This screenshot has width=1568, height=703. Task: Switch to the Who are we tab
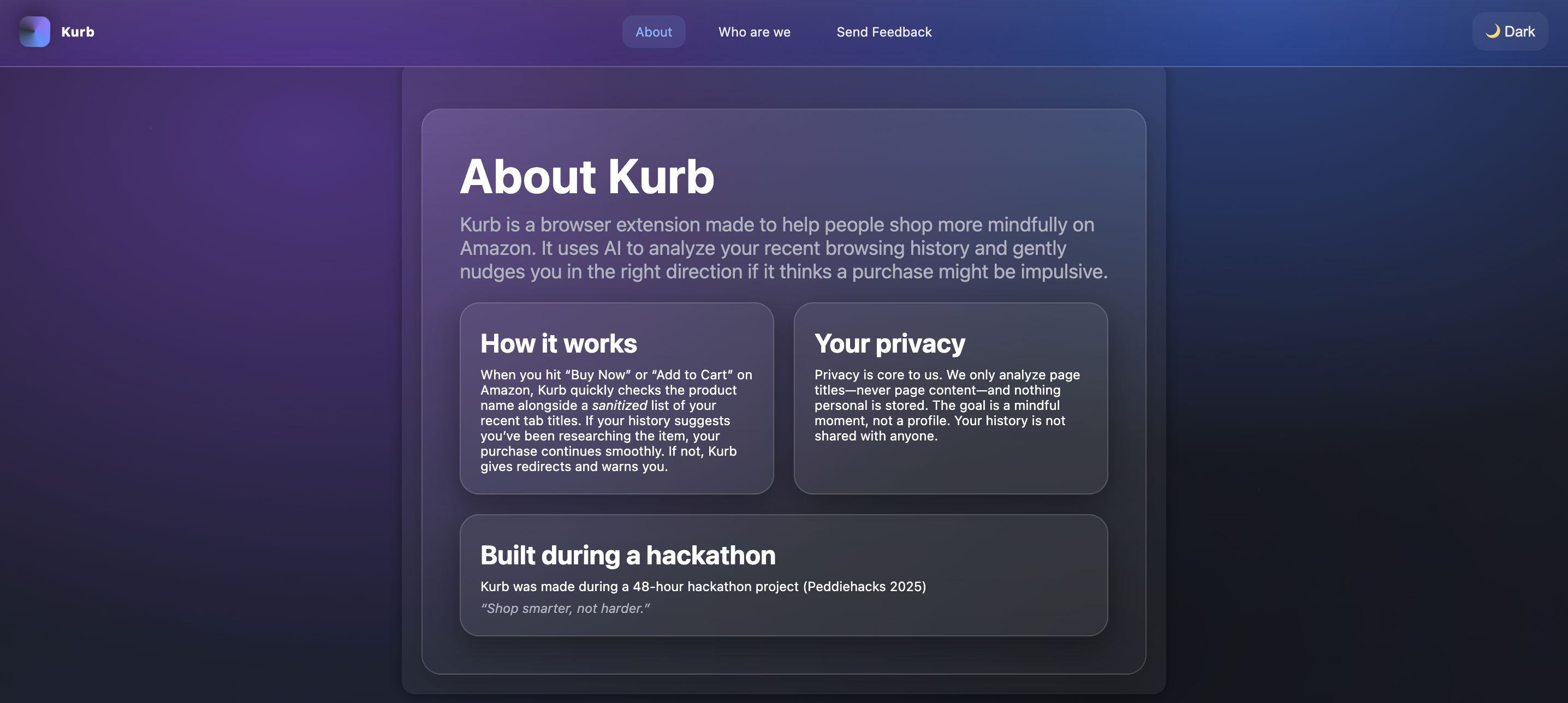[754, 32]
